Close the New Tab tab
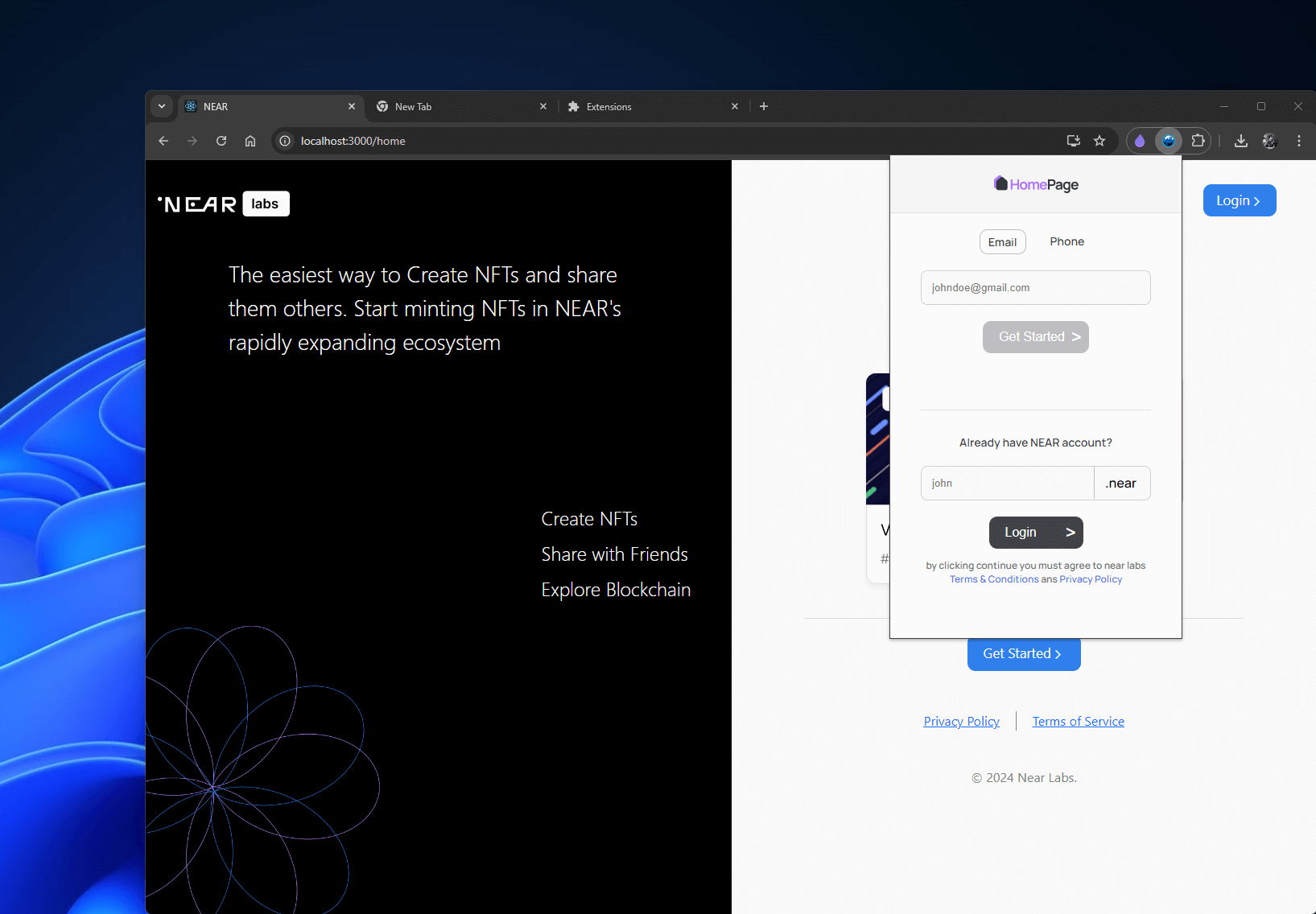This screenshot has height=914, width=1316. pyautogui.click(x=543, y=106)
